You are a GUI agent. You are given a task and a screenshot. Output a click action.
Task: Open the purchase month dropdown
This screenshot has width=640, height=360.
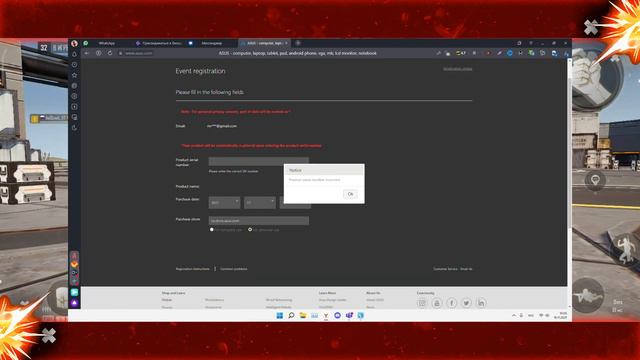(x=260, y=202)
